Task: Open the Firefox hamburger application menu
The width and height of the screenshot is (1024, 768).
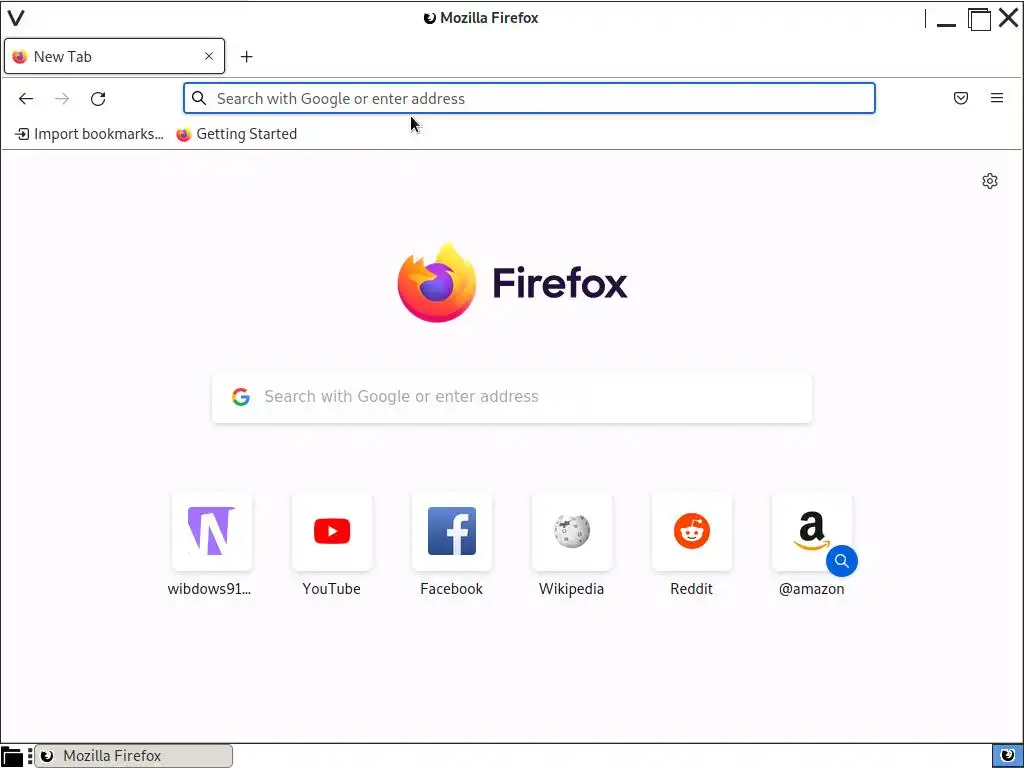Action: coord(997,98)
